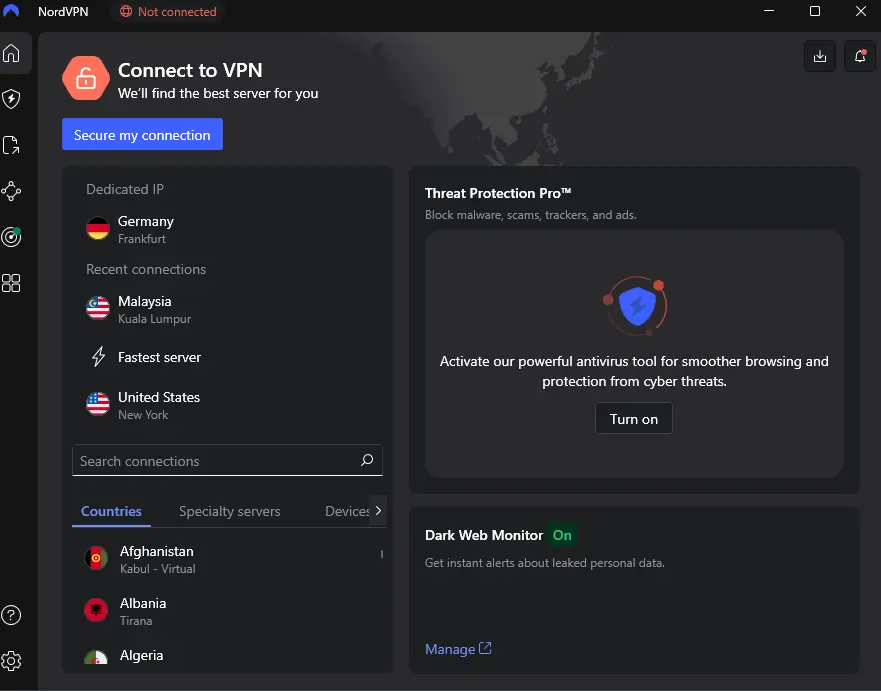
Task: Select Algeria in the countries list
Action: coord(227,656)
